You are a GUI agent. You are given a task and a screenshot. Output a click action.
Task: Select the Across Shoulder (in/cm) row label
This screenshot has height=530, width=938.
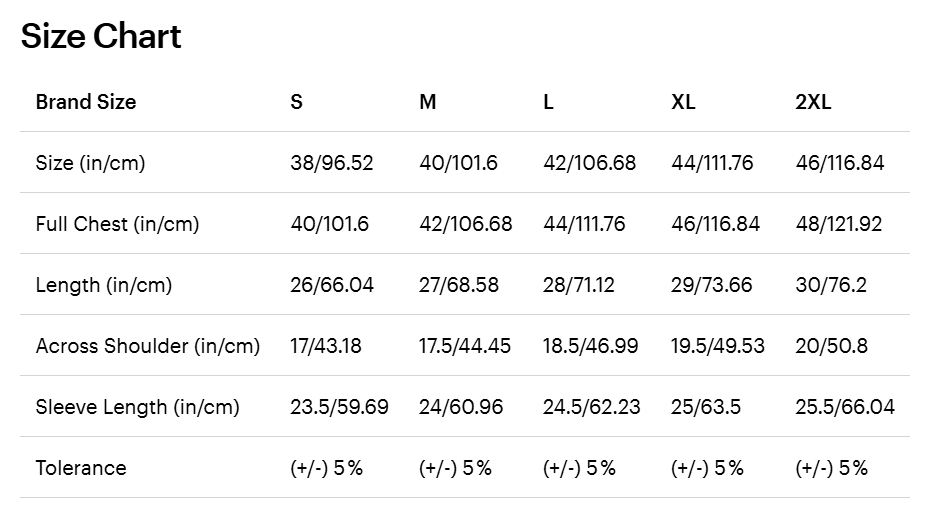[x=148, y=346]
